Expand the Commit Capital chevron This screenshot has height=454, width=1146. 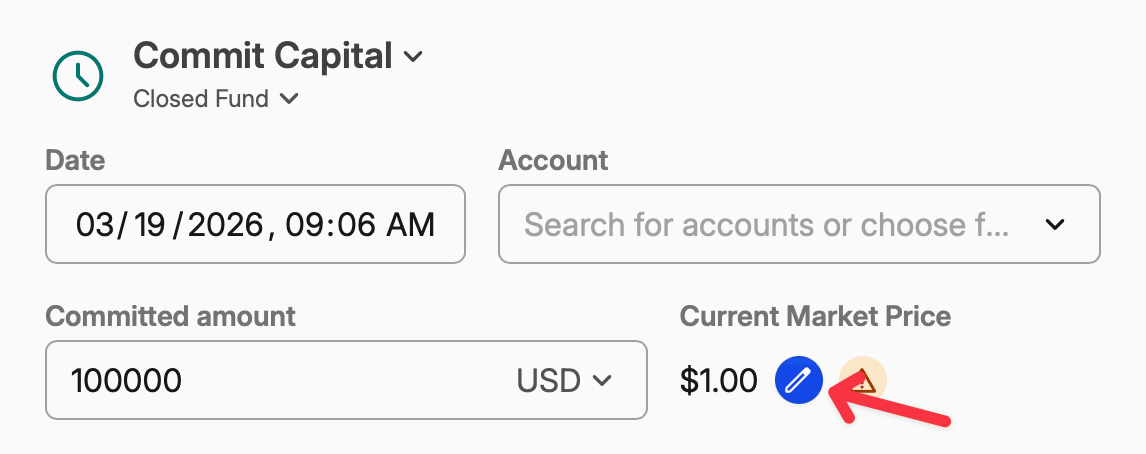[x=413, y=57]
